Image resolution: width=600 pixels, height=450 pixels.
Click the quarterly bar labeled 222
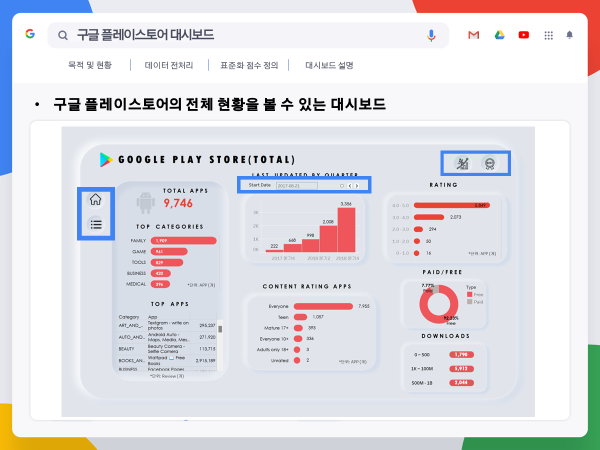(274, 251)
